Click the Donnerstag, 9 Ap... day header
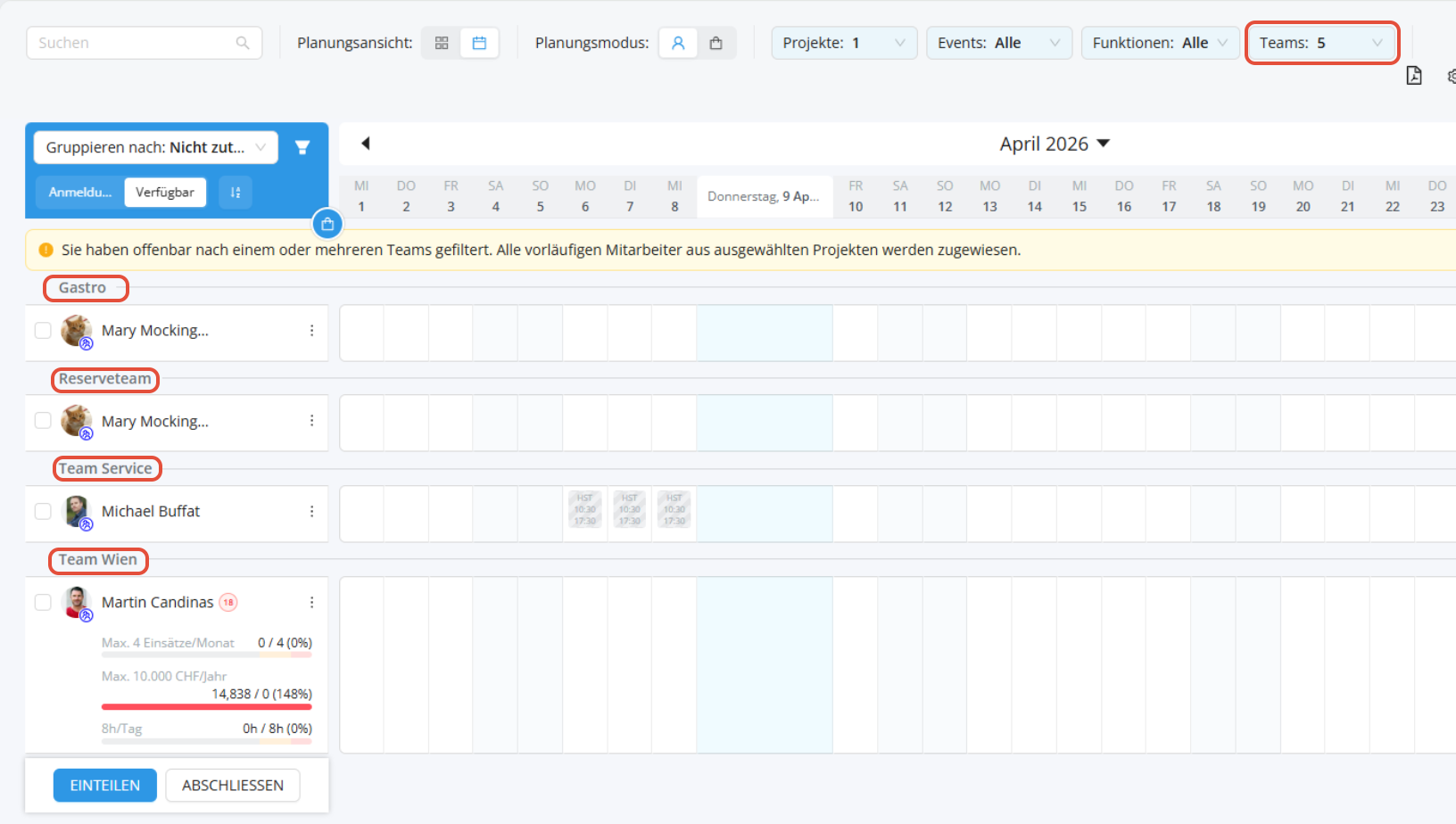This screenshot has width=1456, height=824. 765,196
